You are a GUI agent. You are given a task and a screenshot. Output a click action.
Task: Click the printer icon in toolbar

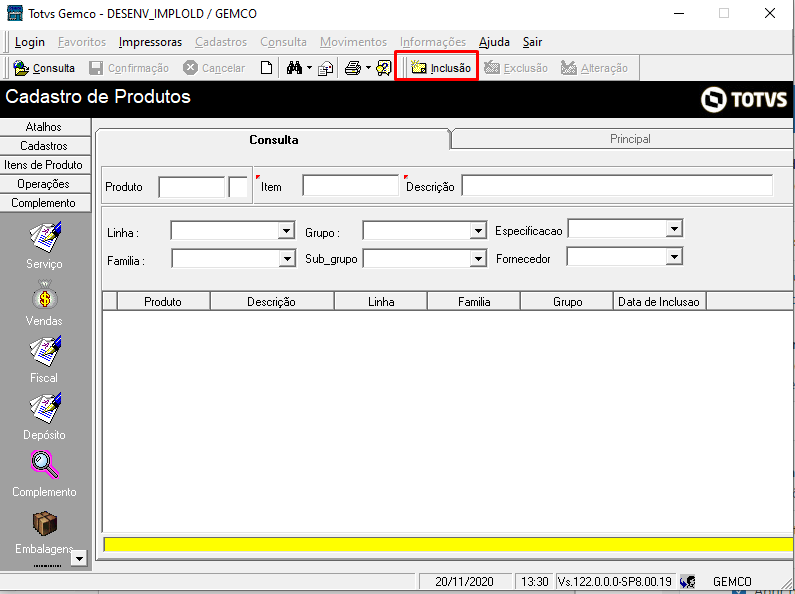click(353, 68)
